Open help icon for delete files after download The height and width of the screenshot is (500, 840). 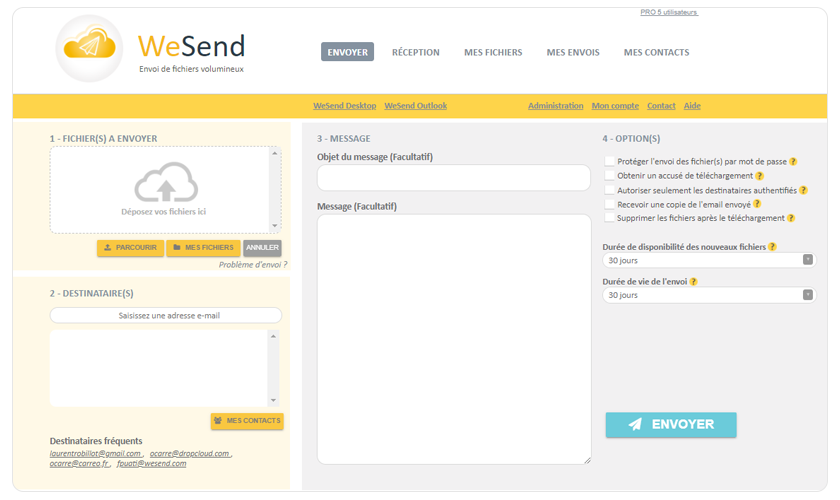coord(791,218)
